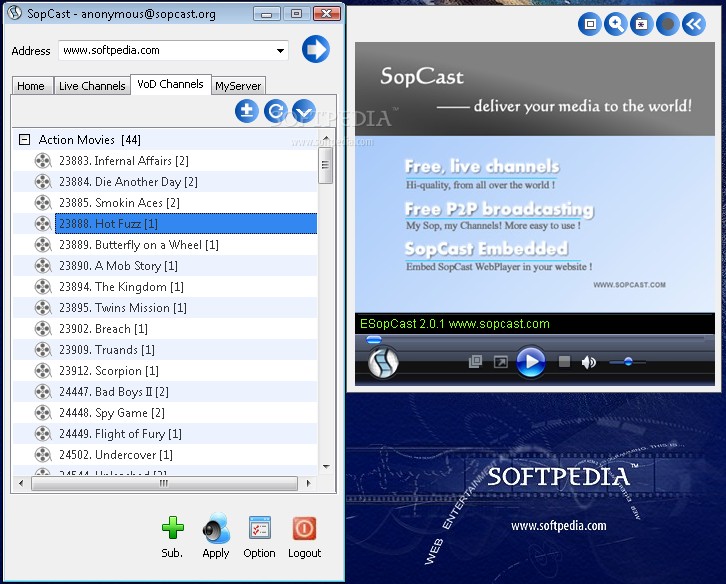
Task: Click the vertical scrollbar thumb in channel list
Action: (x=325, y=164)
